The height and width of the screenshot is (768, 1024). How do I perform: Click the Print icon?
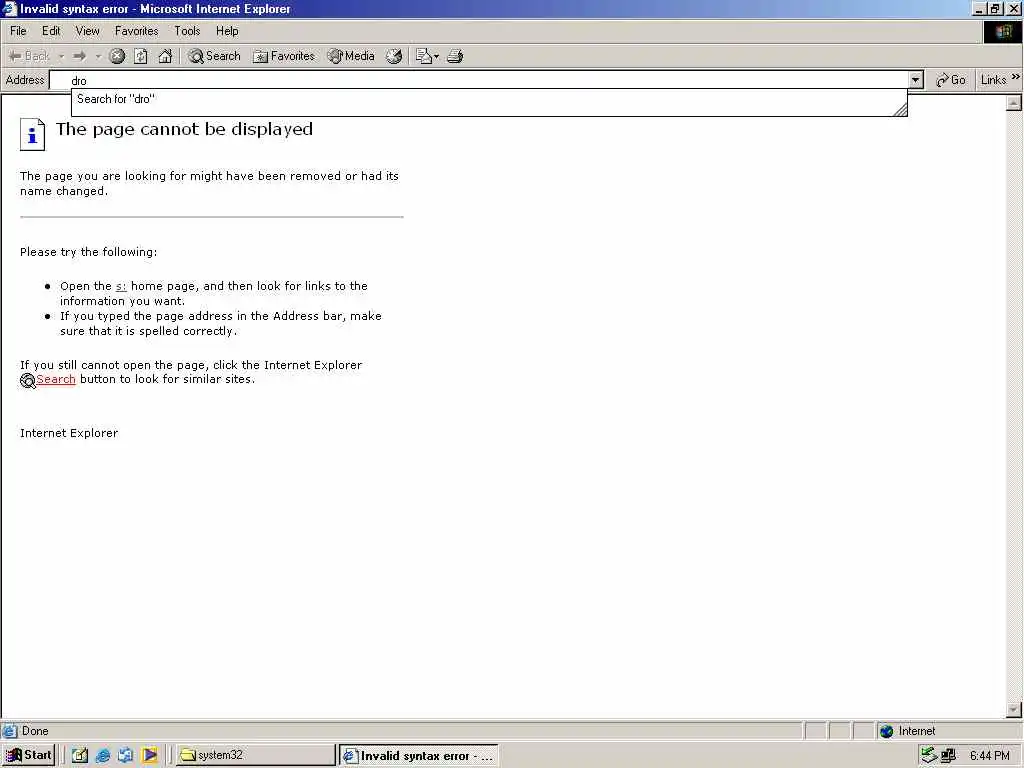pos(455,56)
